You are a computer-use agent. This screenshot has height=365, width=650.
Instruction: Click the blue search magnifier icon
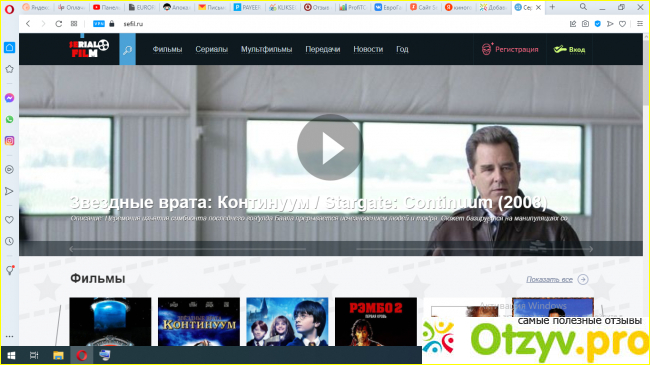127,49
